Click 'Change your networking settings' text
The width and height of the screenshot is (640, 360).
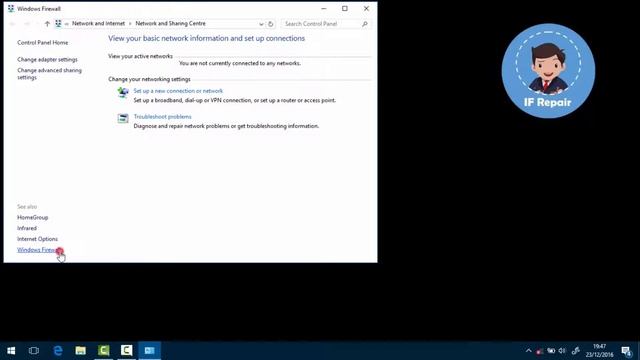pyautogui.click(x=149, y=79)
